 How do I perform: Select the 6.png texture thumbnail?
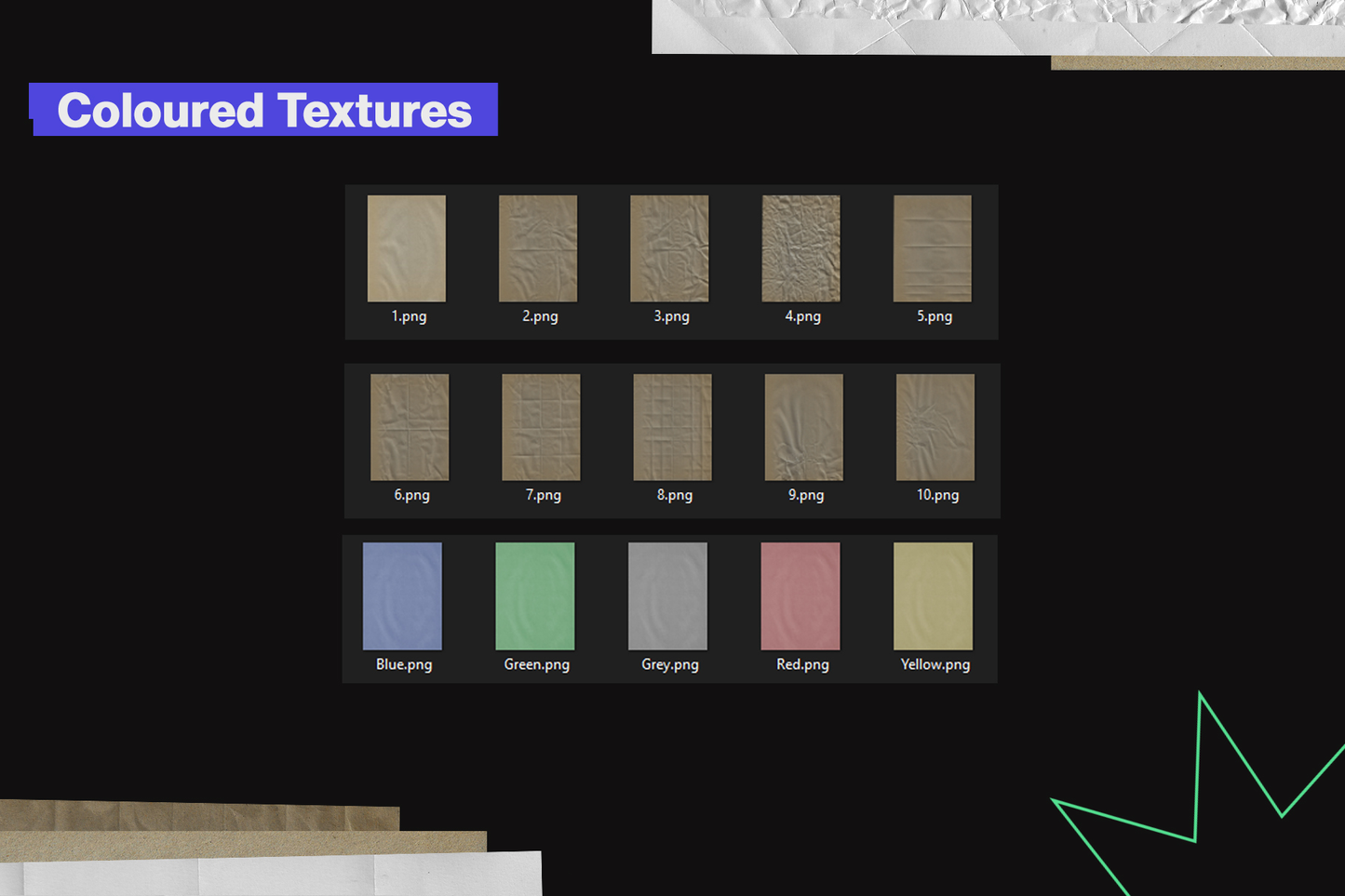[x=410, y=427]
